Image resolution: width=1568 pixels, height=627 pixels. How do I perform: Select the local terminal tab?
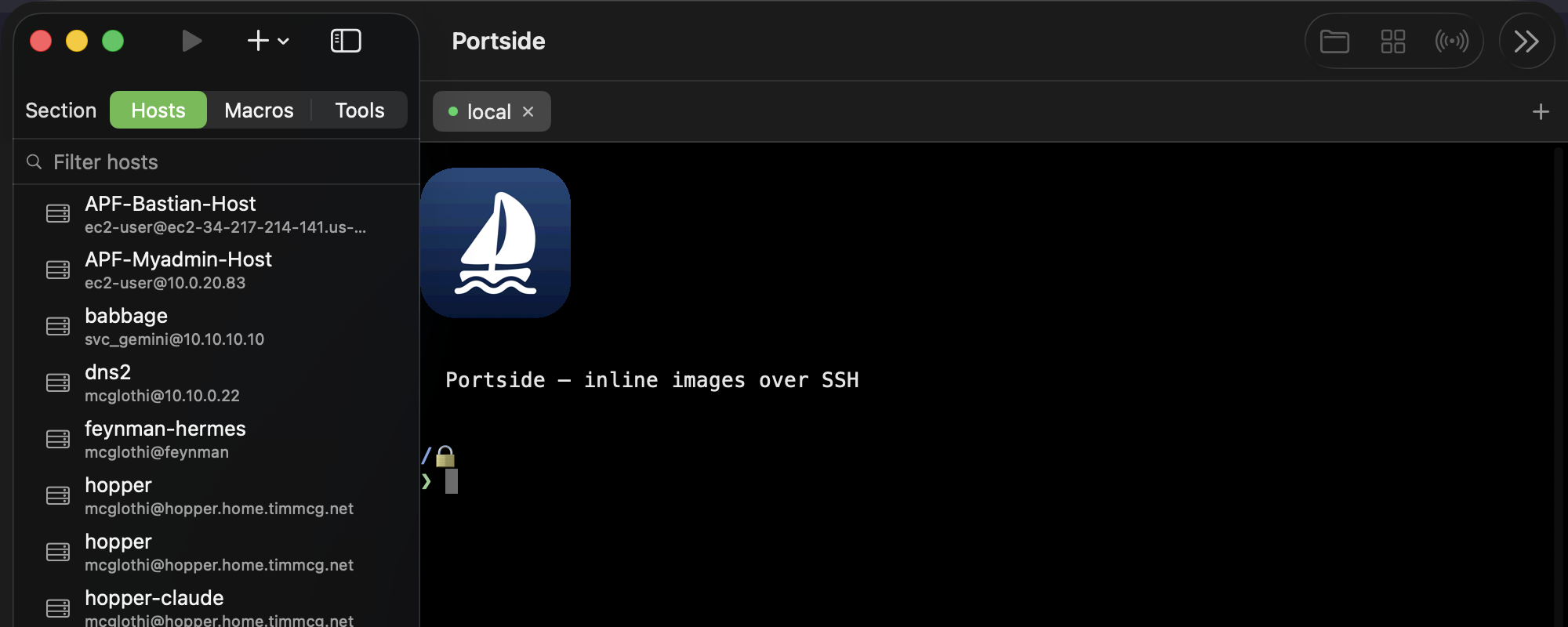[x=492, y=111]
